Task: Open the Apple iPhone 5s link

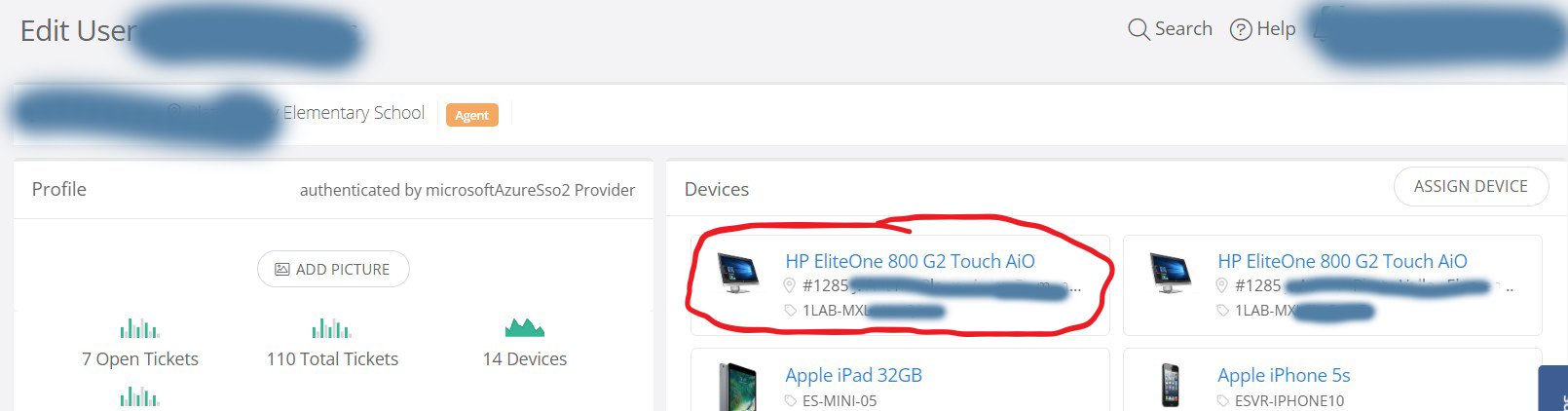Action: tap(1284, 375)
